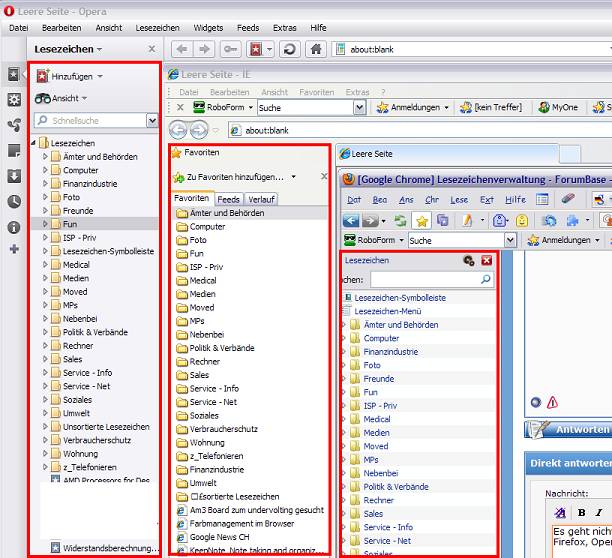The image size is (612, 558).
Task: Click the Opera Schnellsuche search field
Action: coord(91,121)
